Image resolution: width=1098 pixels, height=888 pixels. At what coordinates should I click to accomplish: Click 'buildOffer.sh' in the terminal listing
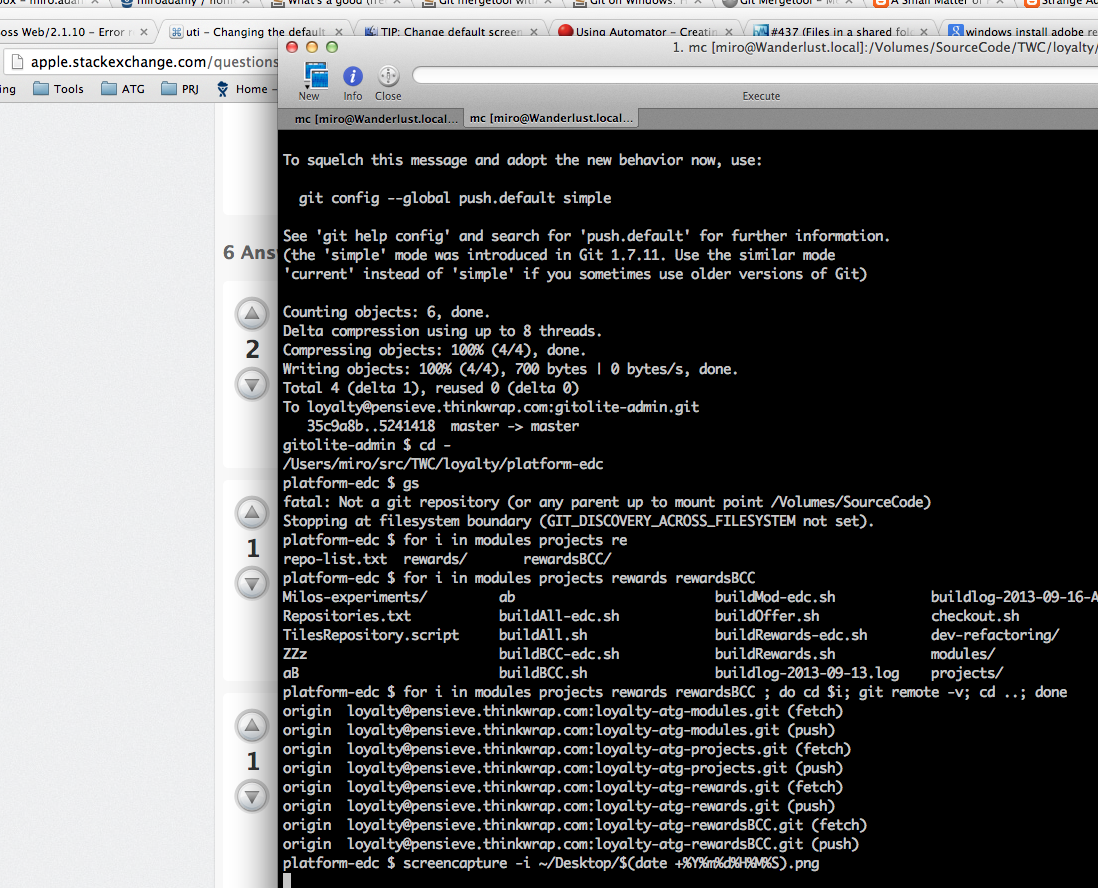tap(767, 616)
